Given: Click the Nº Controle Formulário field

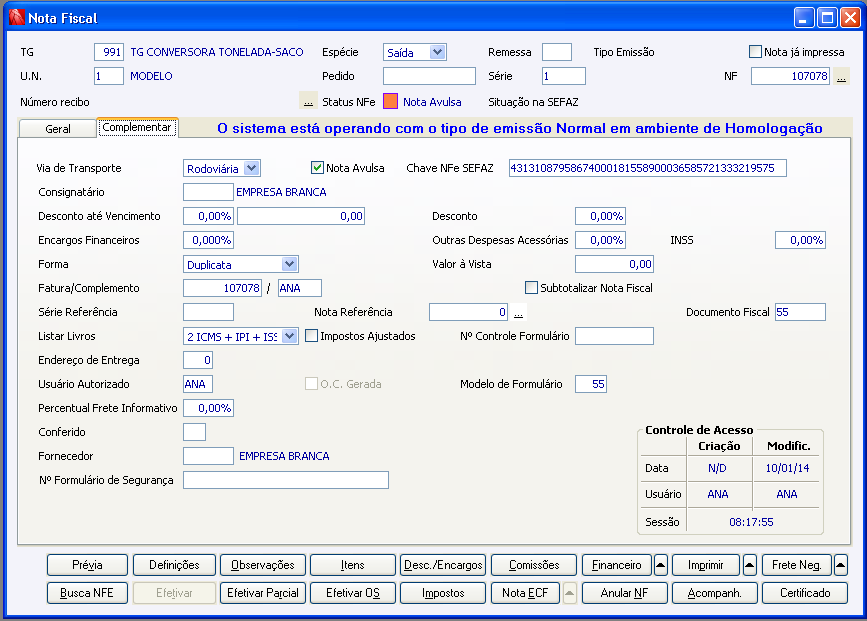Looking at the screenshot, I should point(614,336).
